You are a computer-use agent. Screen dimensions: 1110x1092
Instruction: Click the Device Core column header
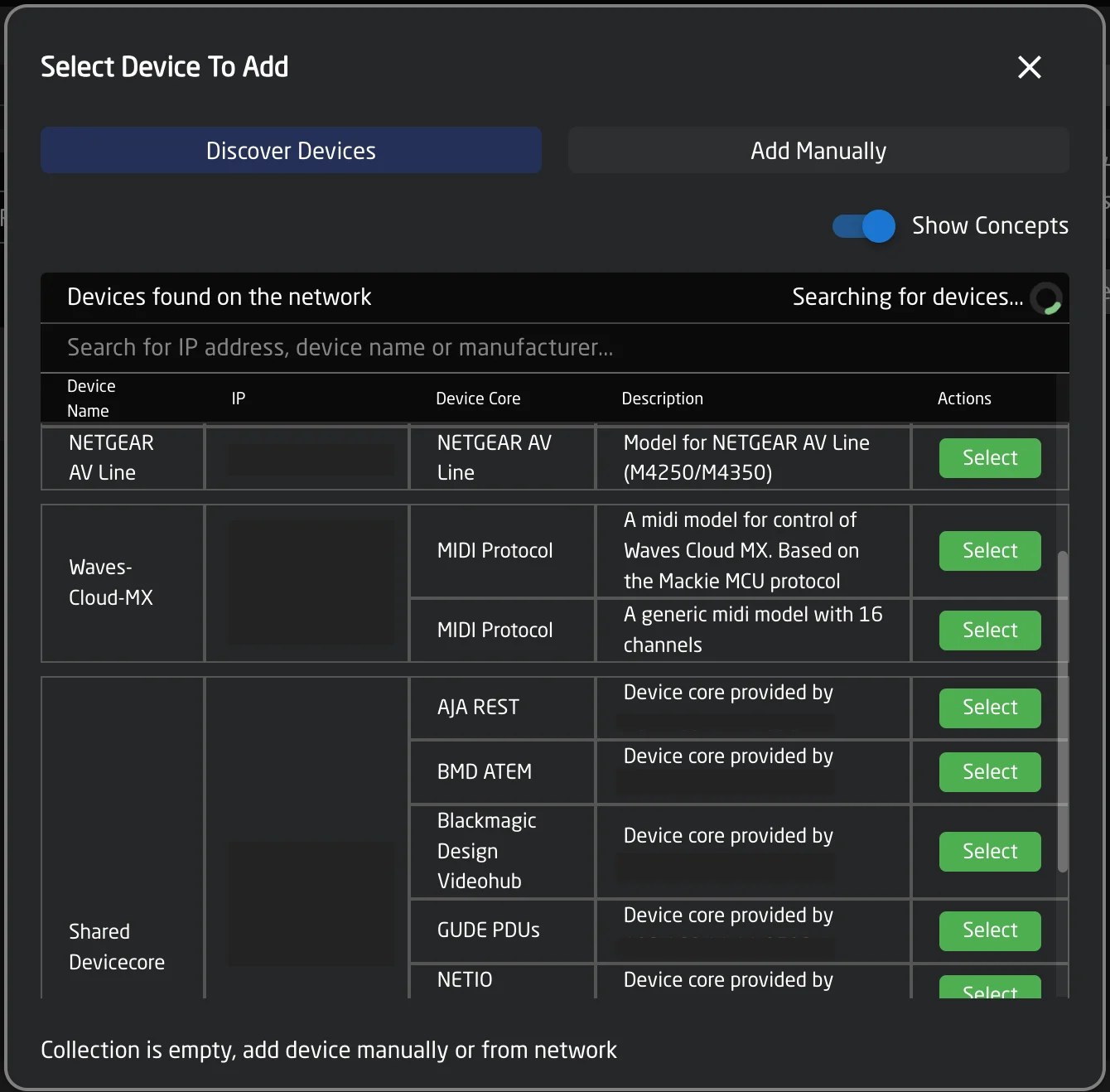pos(478,399)
